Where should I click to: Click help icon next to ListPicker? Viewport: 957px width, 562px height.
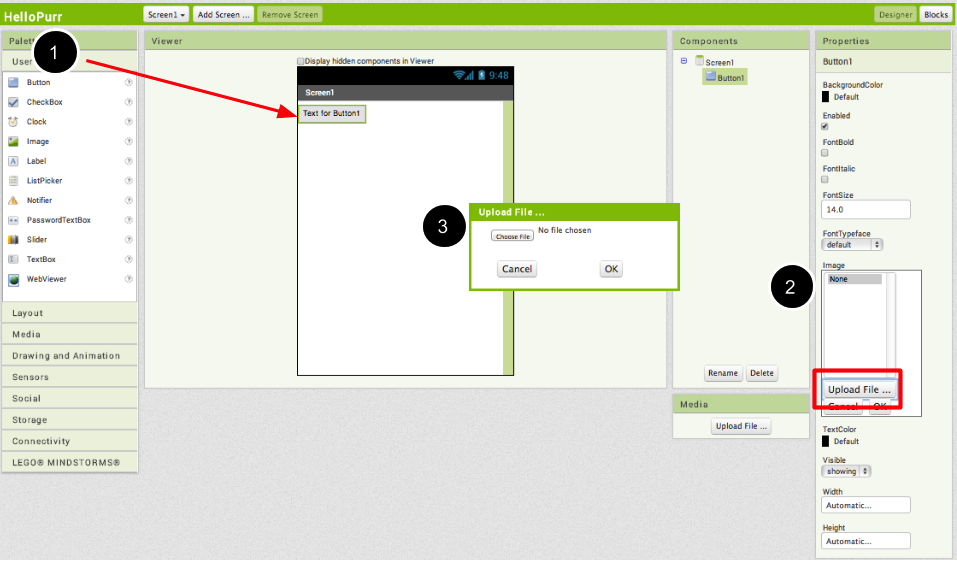pos(128,181)
